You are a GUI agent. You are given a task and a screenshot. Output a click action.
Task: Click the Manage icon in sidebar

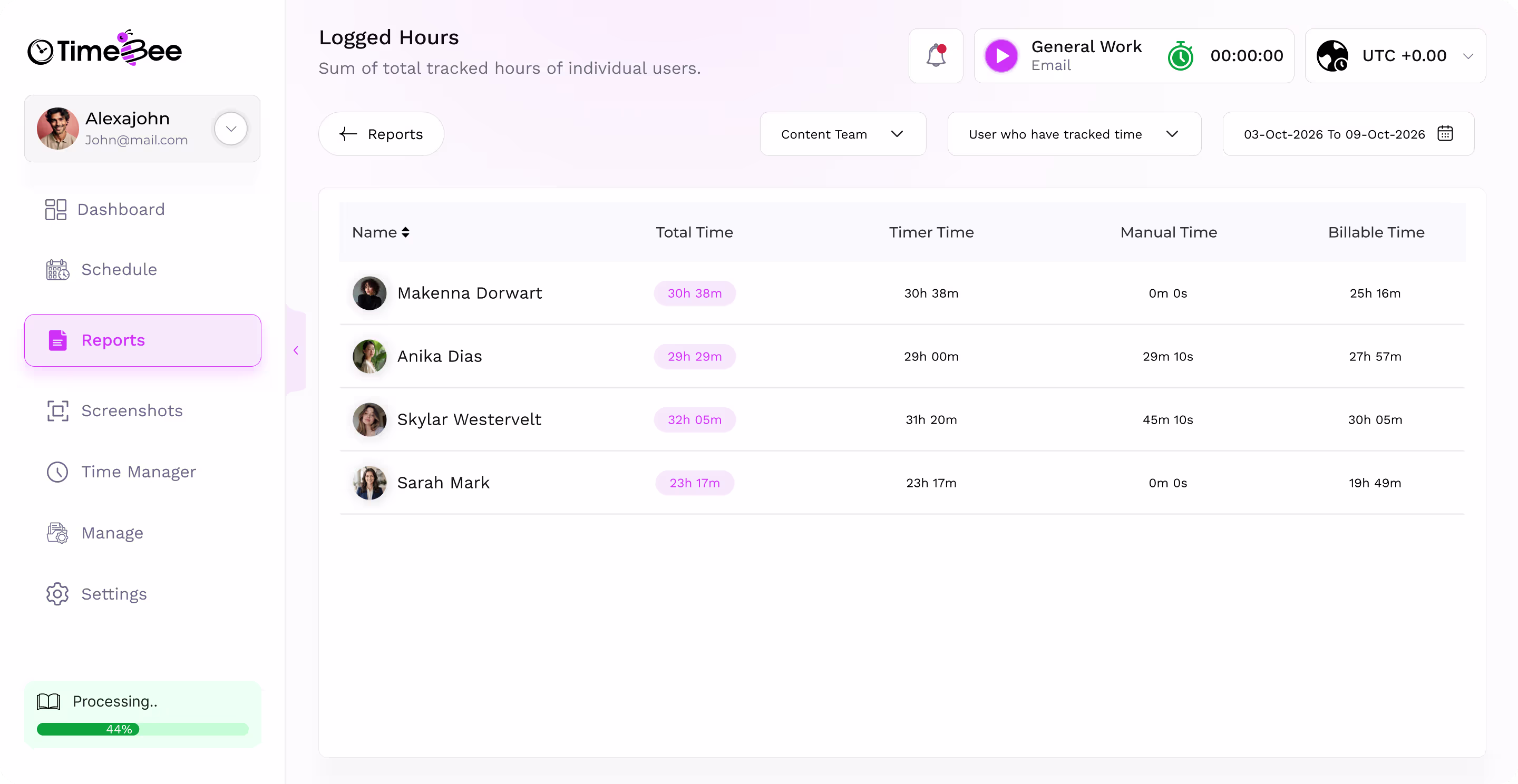(58, 533)
